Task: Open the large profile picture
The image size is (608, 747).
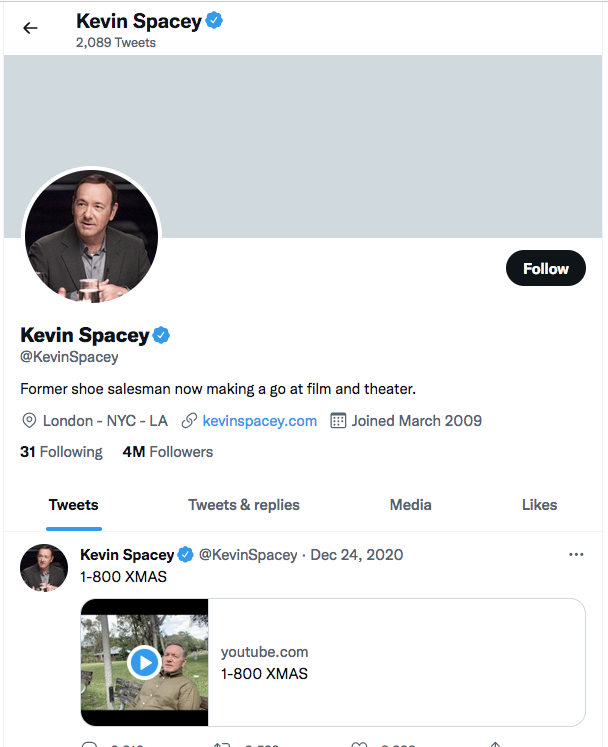Action: (91, 236)
